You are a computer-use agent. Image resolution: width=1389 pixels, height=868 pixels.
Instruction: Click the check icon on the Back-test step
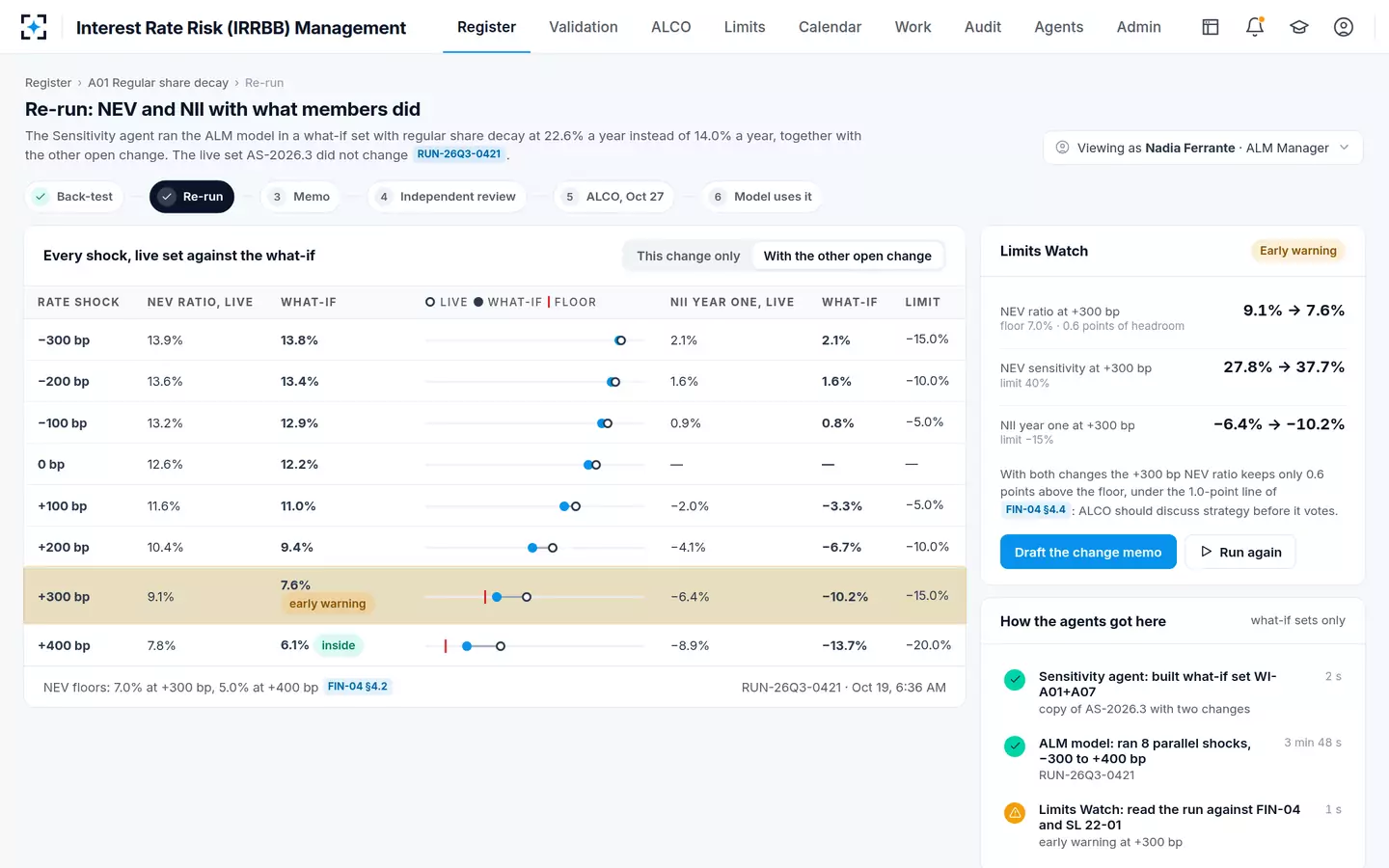(41, 197)
